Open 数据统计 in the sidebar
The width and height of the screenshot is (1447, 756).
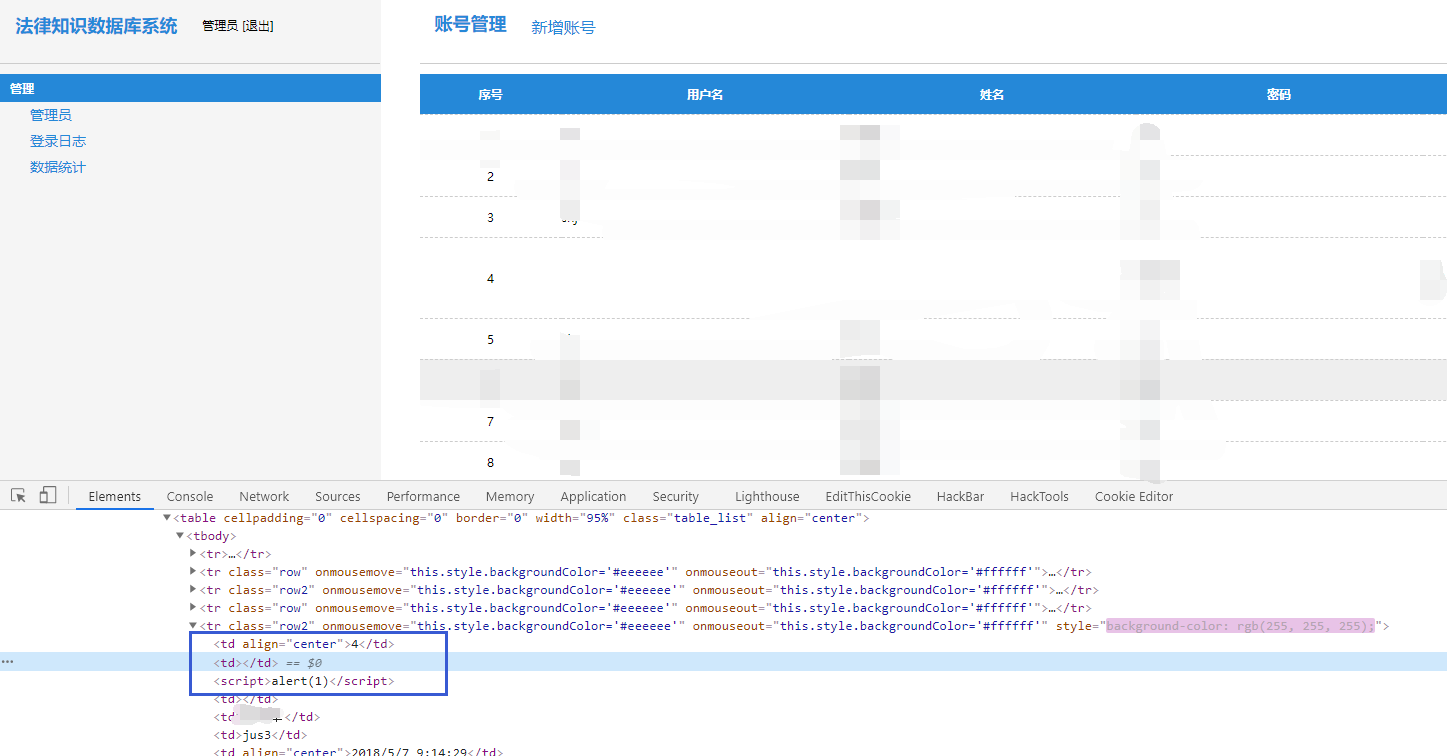(58, 167)
